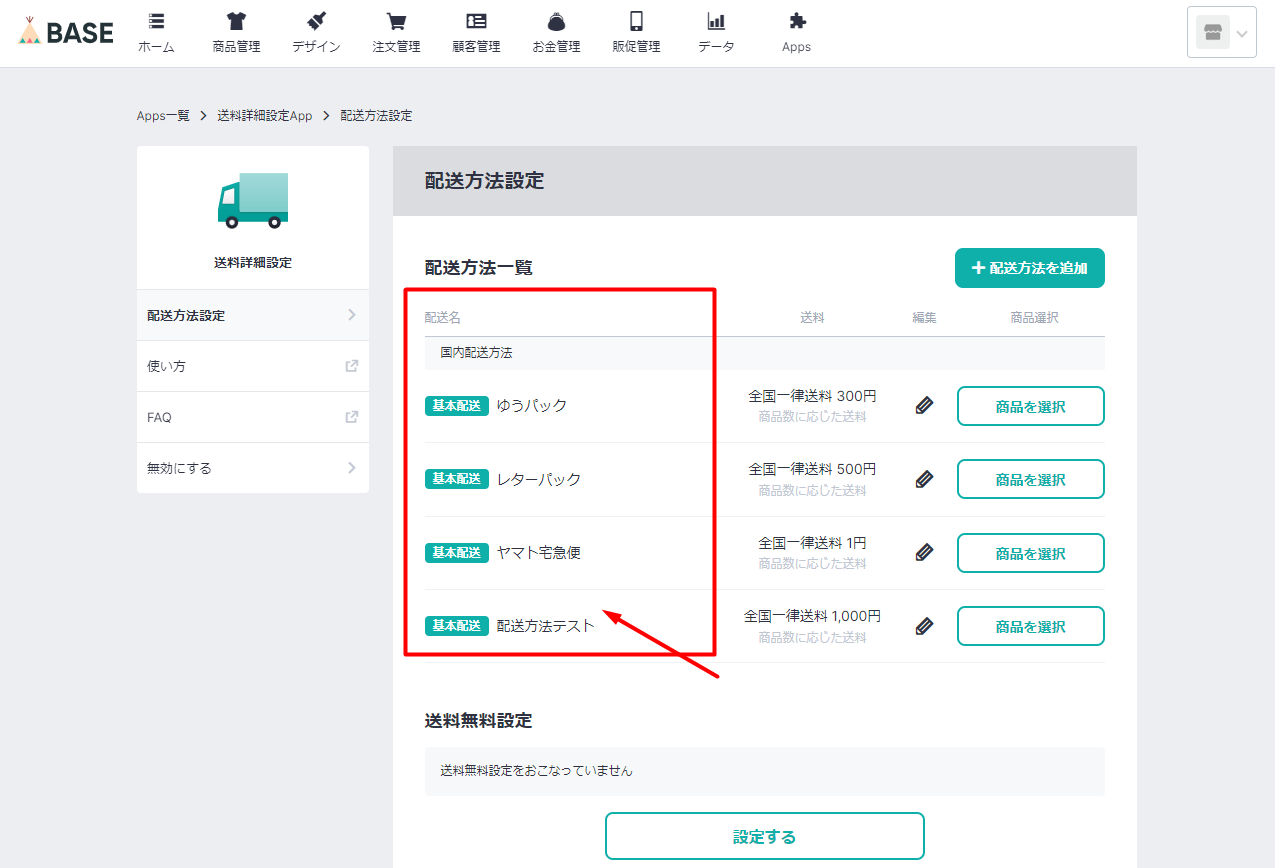Open デザイン brush icon
Image resolution: width=1275 pixels, height=868 pixels.
click(316, 21)
